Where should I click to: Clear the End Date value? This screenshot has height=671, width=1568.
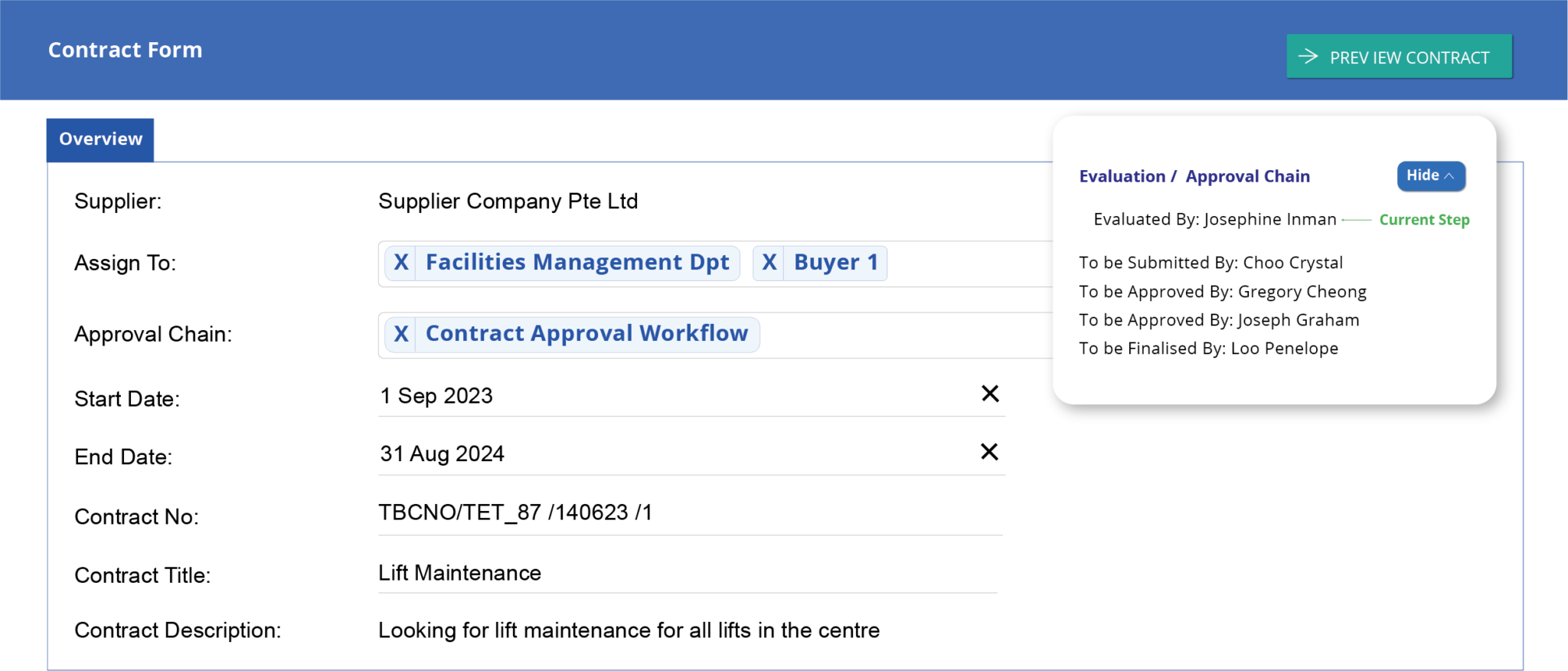[989, 452]
